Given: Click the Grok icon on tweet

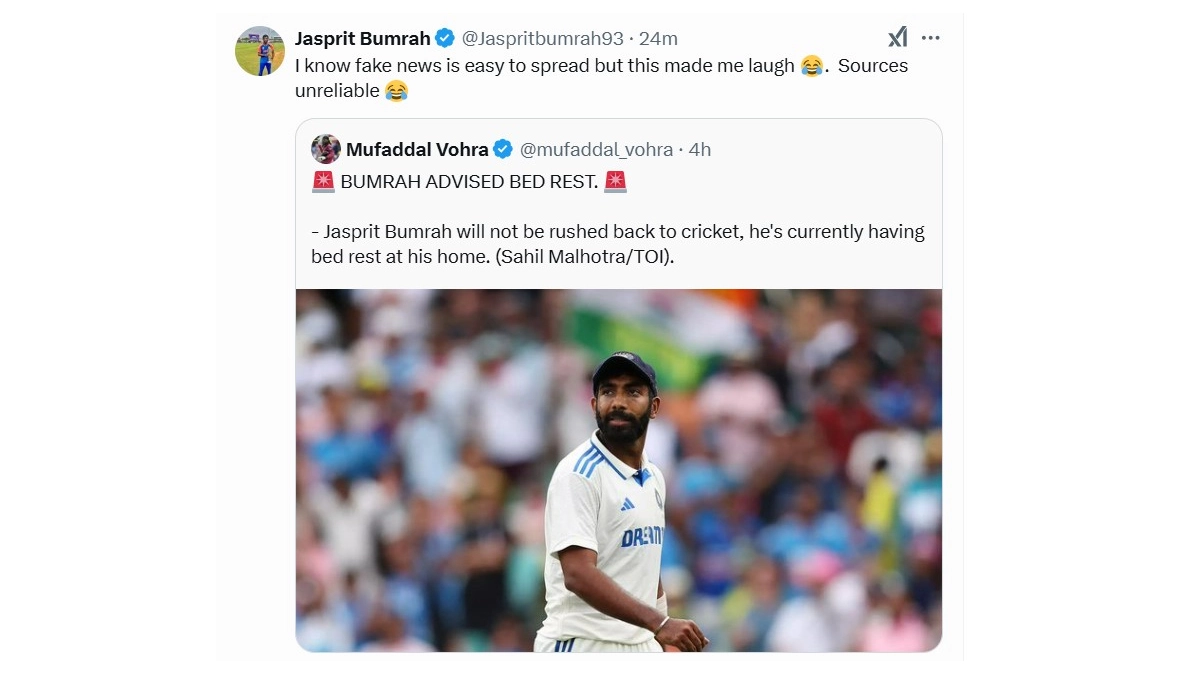Looking at the screenshot, I should point(898,38).
